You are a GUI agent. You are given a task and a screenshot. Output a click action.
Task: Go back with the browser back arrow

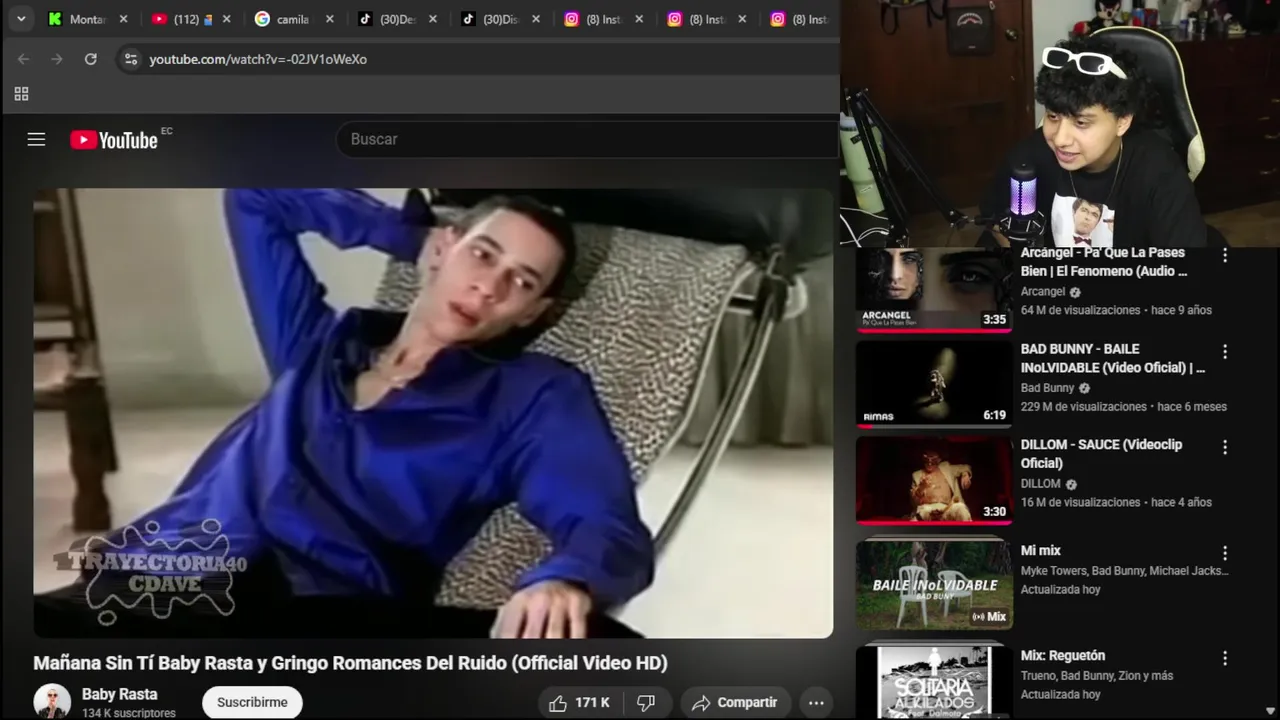(x=23, y=59)
